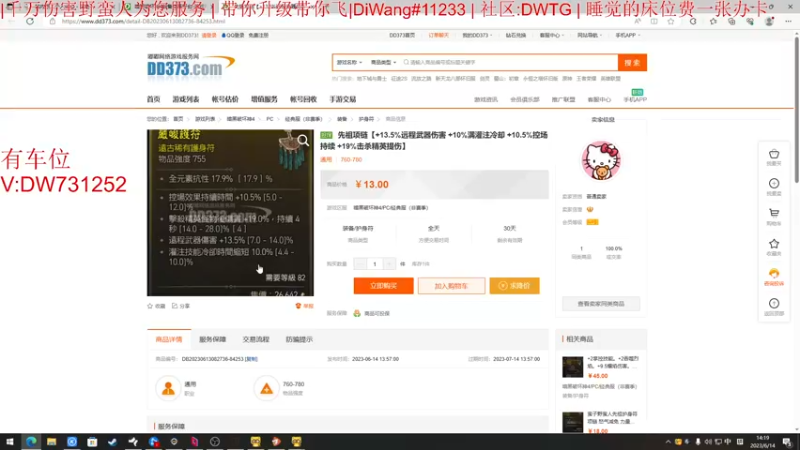The height and width of the screenshot is (450, 800).
Task: Click the taskbar notification center icon
Action: click(787, 442)
